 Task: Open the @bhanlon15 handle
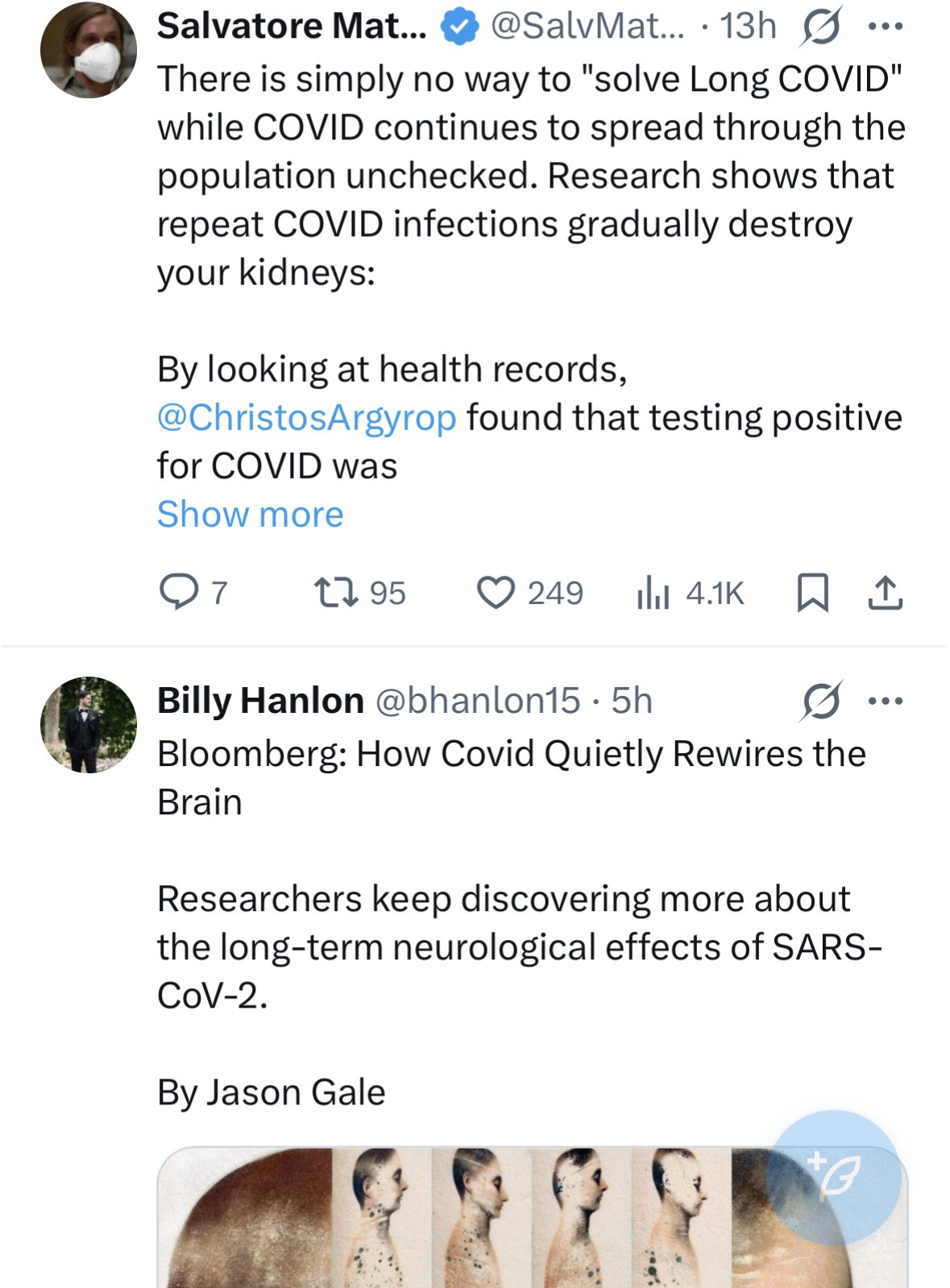click(477, 701)
